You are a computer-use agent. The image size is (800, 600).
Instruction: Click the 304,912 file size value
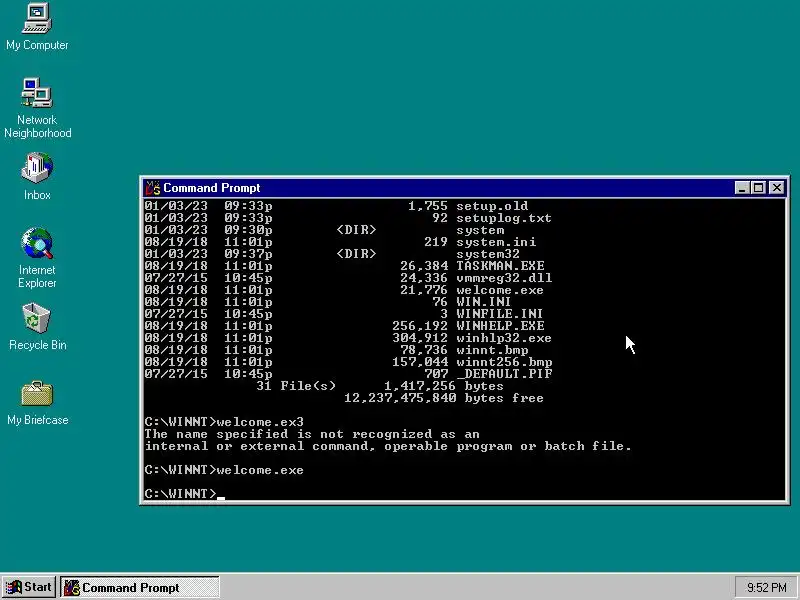click(420, 338)
